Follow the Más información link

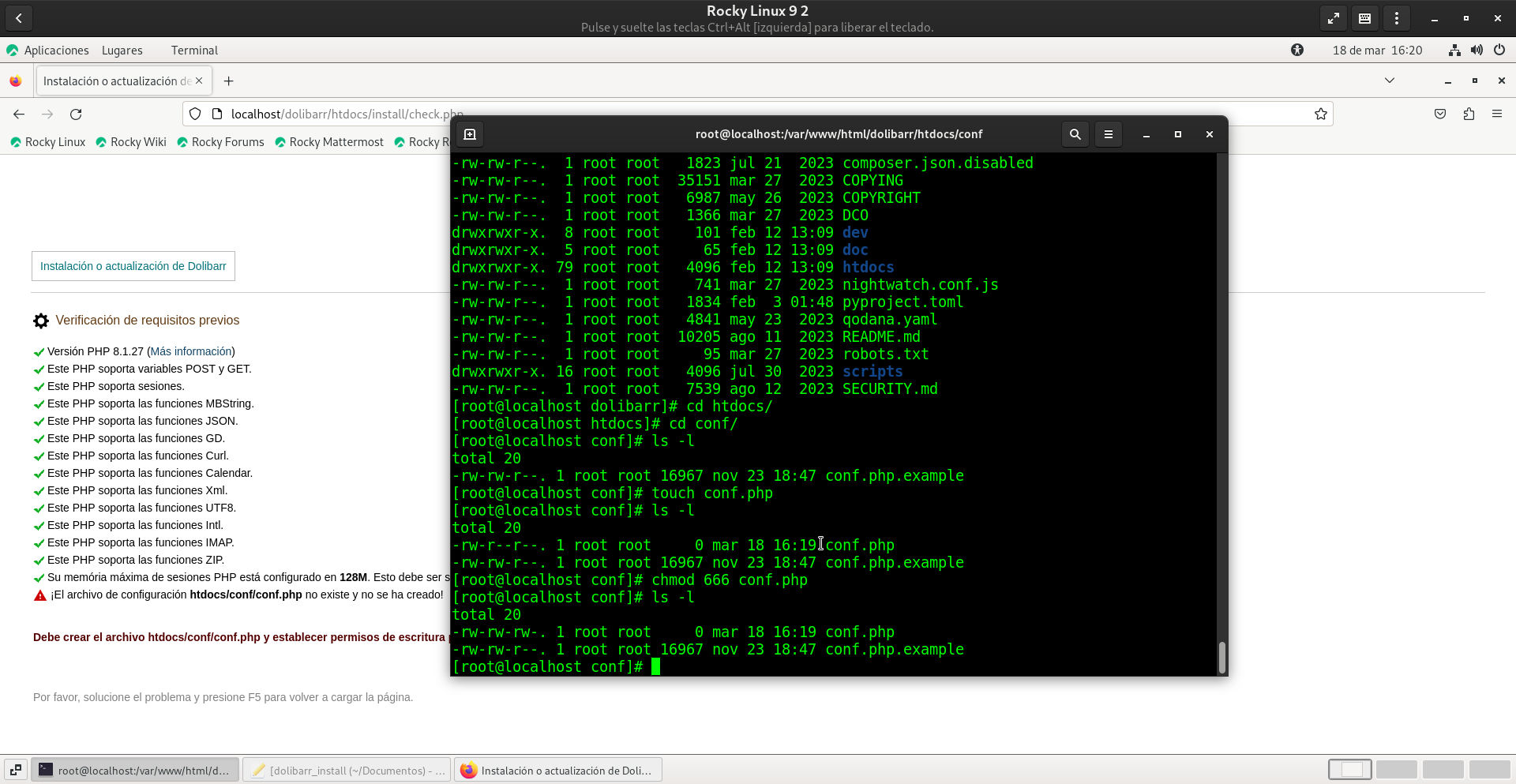tap(190, 351)
